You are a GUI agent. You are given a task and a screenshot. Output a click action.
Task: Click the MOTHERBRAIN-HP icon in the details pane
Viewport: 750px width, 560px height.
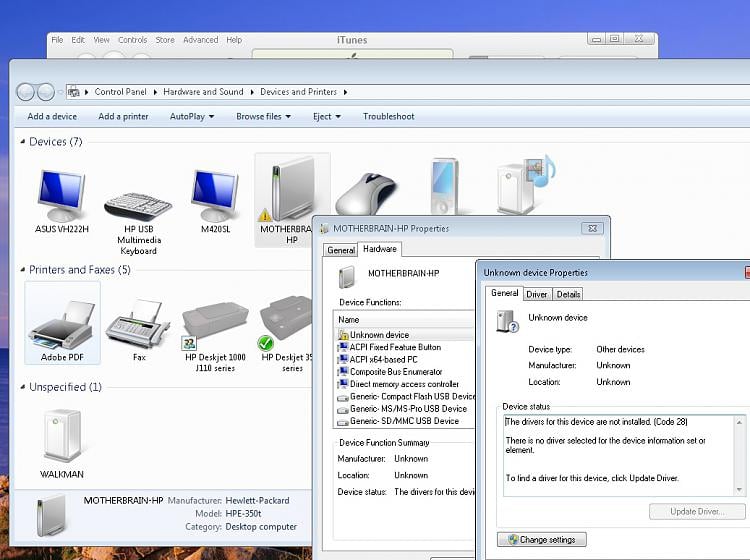pyautogui.click(x=51, y=516)
